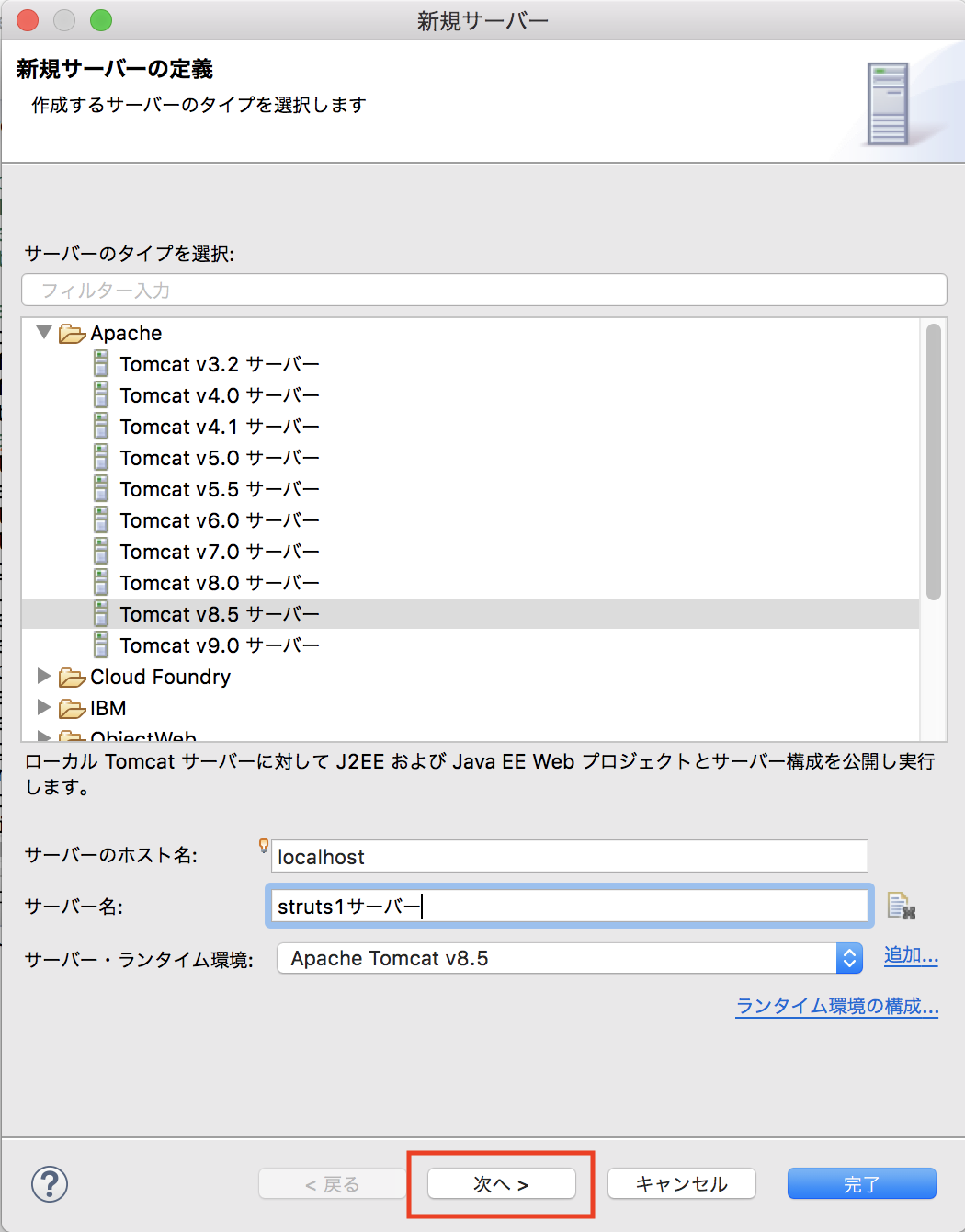The height and width of the screenshot is (1232, 965).
Task: Click the Cloud Foundry folder icon
Action: (x=72, y=678)
